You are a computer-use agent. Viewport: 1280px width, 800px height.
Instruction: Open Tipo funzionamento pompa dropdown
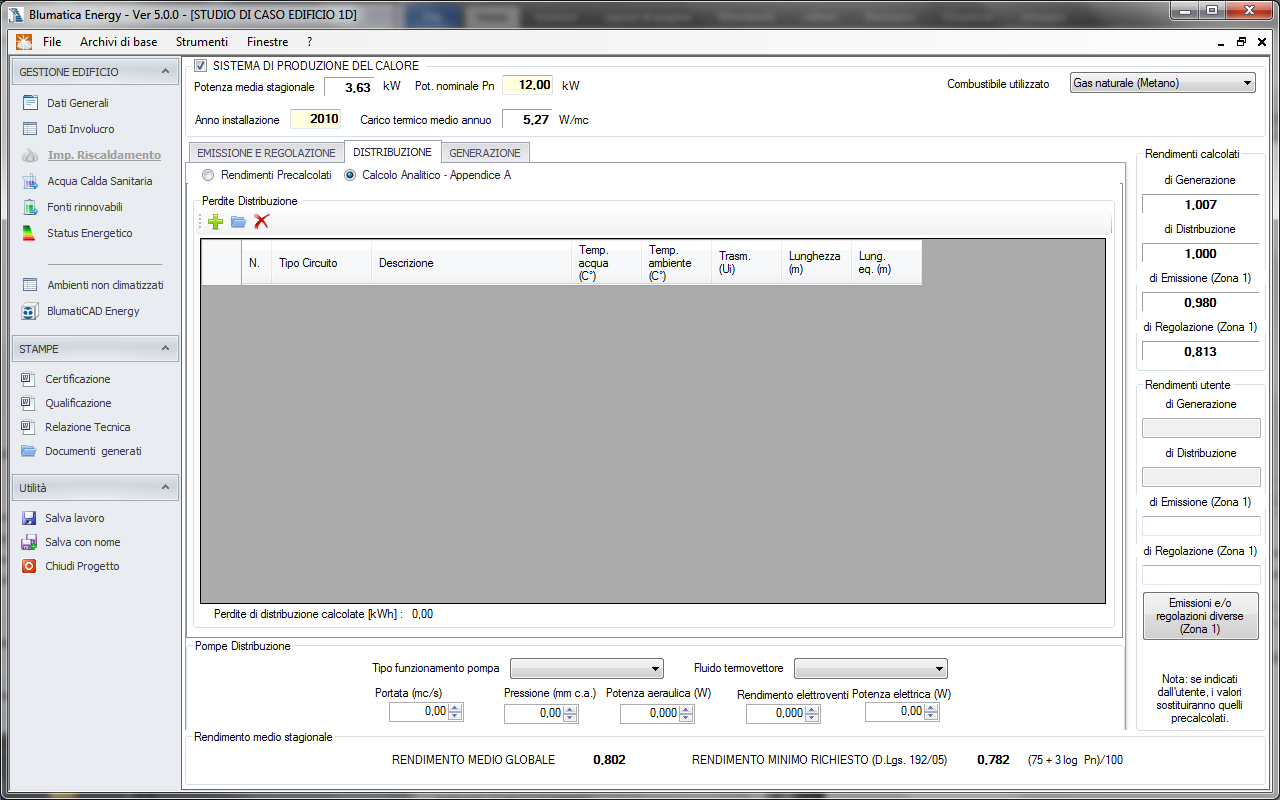tap(587, 668)
